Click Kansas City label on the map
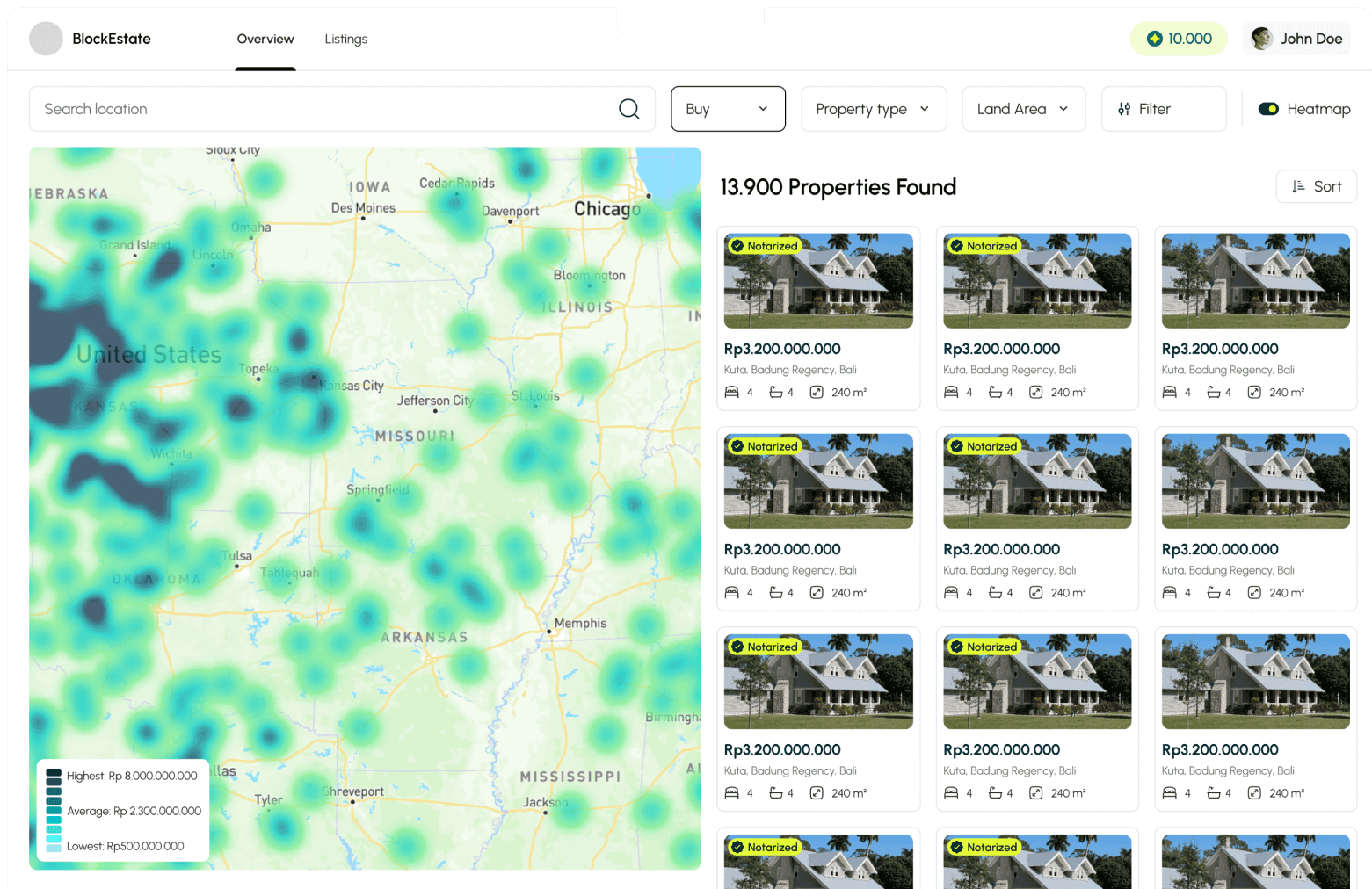Screen dimensions: 1372x889 coord(352,386)
